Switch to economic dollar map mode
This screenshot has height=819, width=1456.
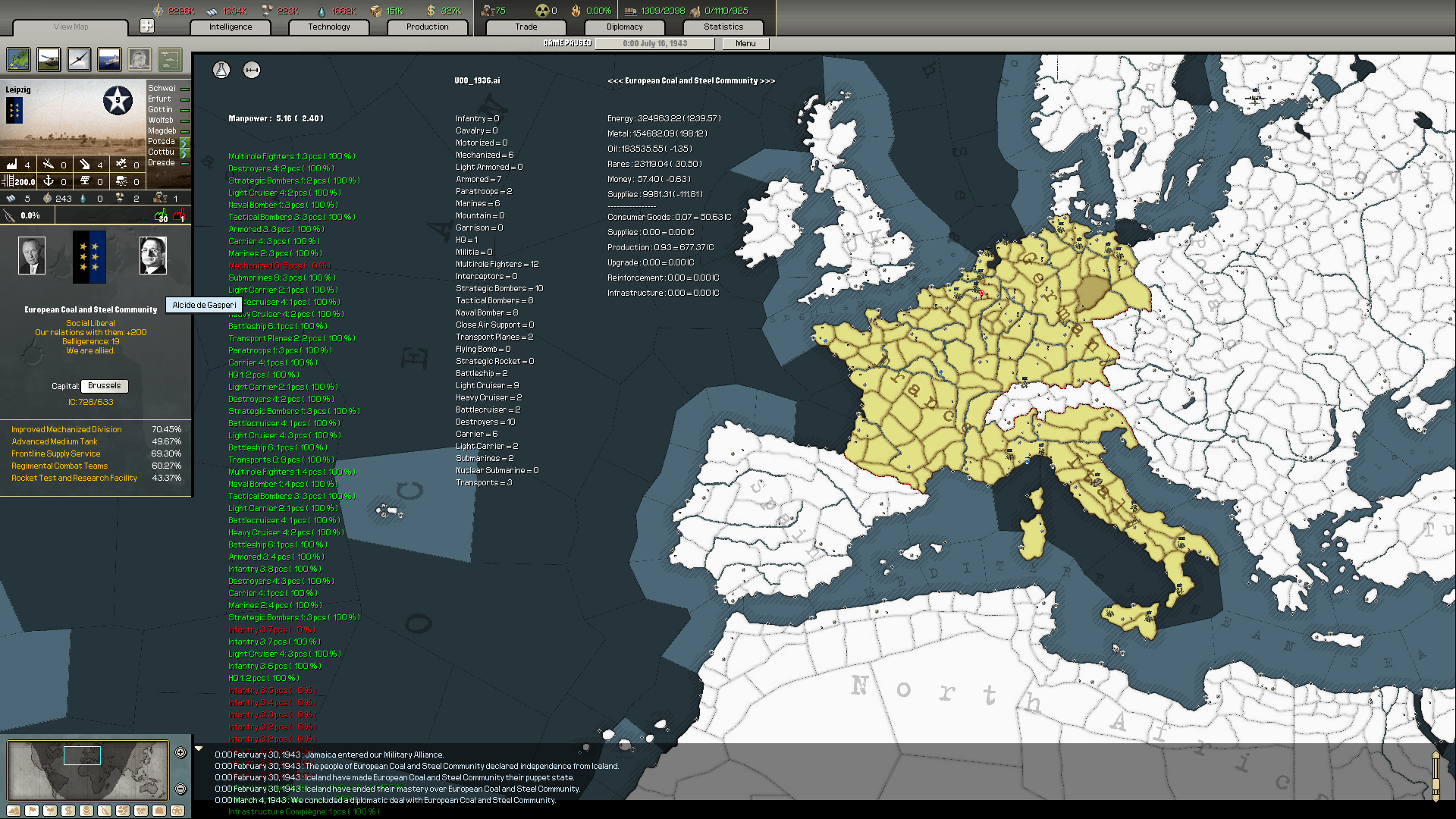pyautogui.click(x=68, y=811)
